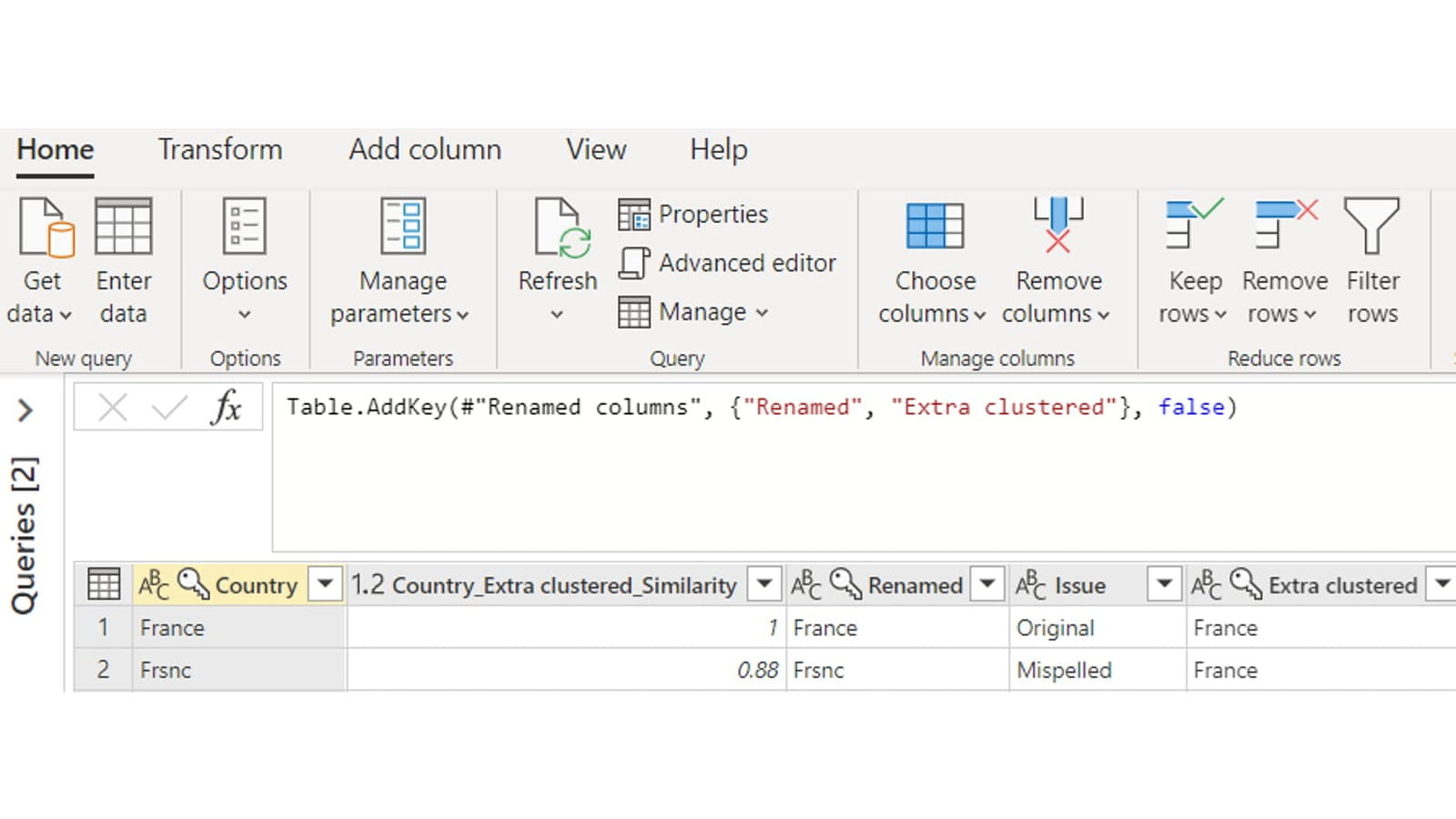1456x819 pixels.
Task: Open query Properties
Action: 694,215
